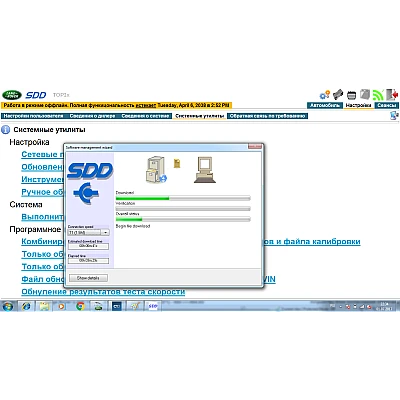Click the battery status icon

point(351,95)
